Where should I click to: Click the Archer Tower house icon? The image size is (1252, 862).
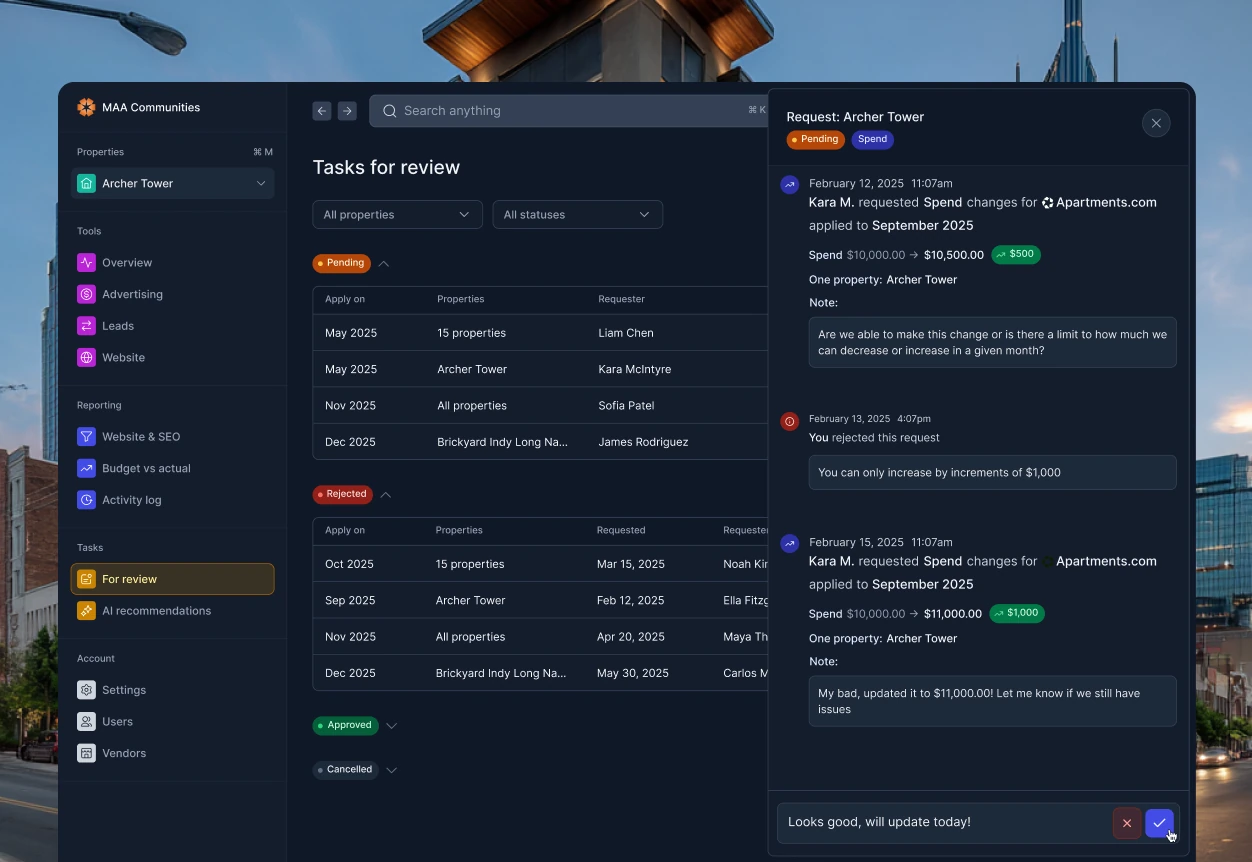[x=86, y=183]
